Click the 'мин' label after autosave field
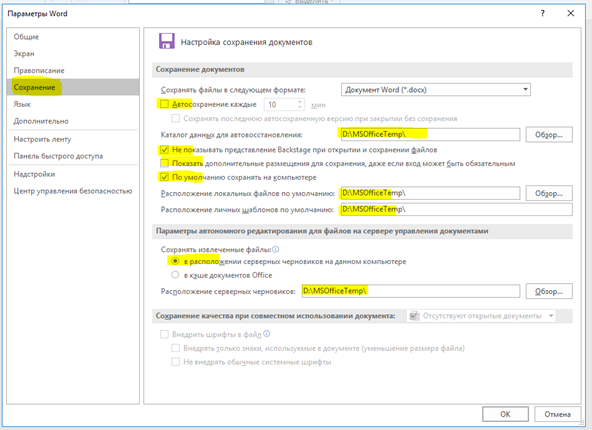 point(318,105)
